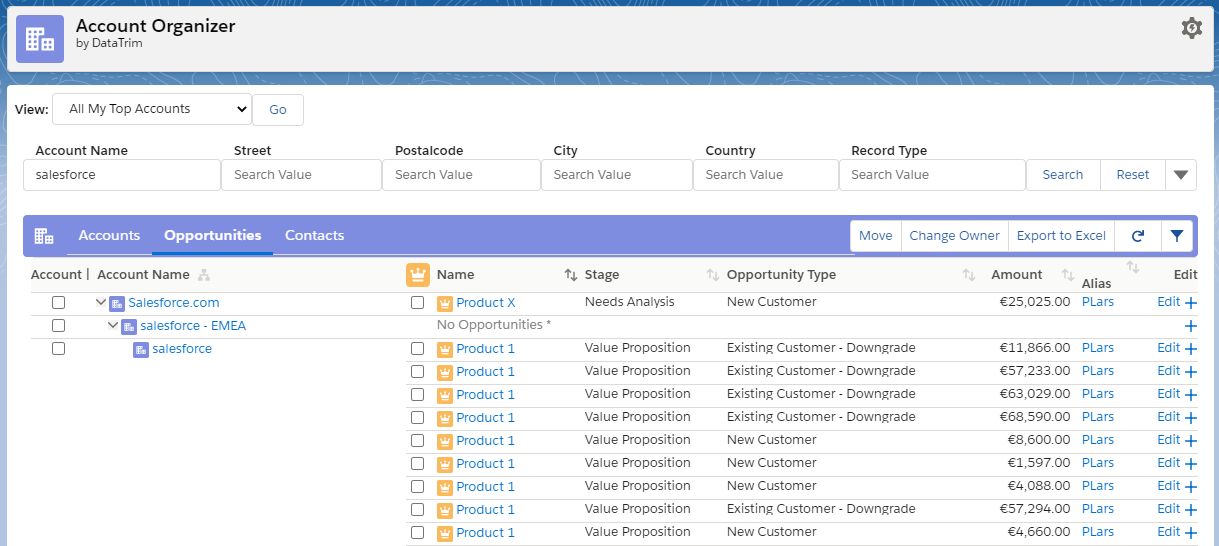Click plus icon on €4,660.00 row
The image size is (1219, 546).
[x=1190, y=533]
